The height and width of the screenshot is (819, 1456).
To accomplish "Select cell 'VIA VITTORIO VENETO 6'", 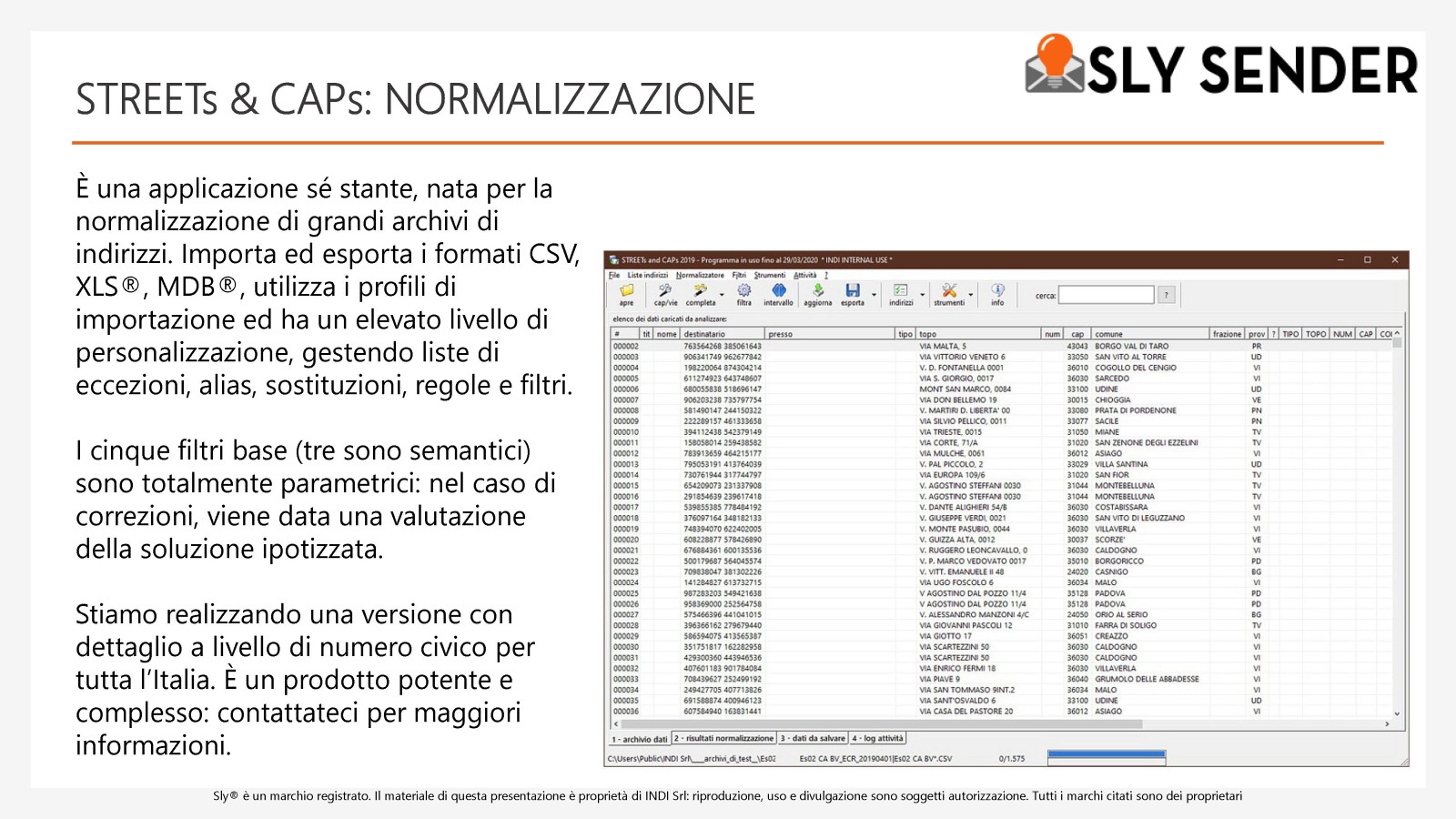I will pos(962,357).
